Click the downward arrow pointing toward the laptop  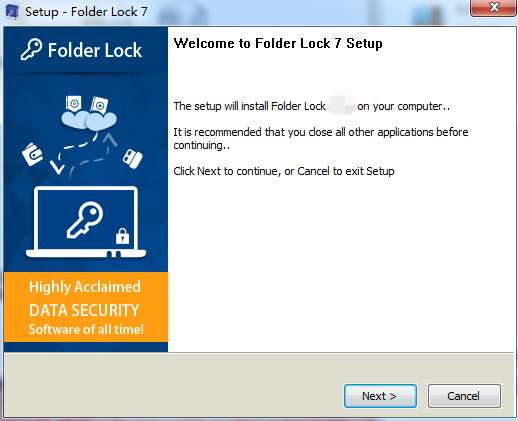point(57,167)
